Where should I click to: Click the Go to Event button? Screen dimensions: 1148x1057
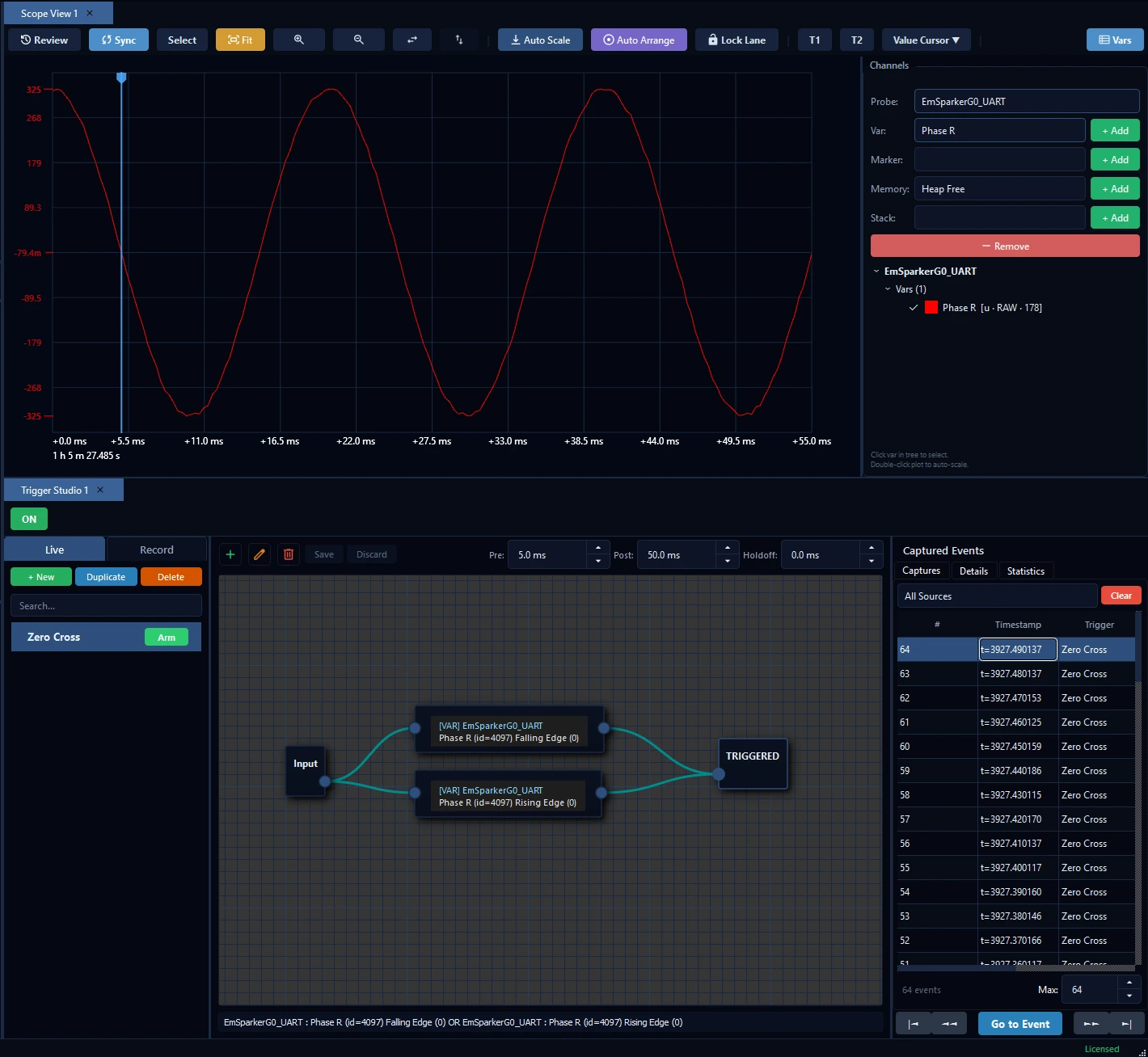[x=1020, y=1024]
